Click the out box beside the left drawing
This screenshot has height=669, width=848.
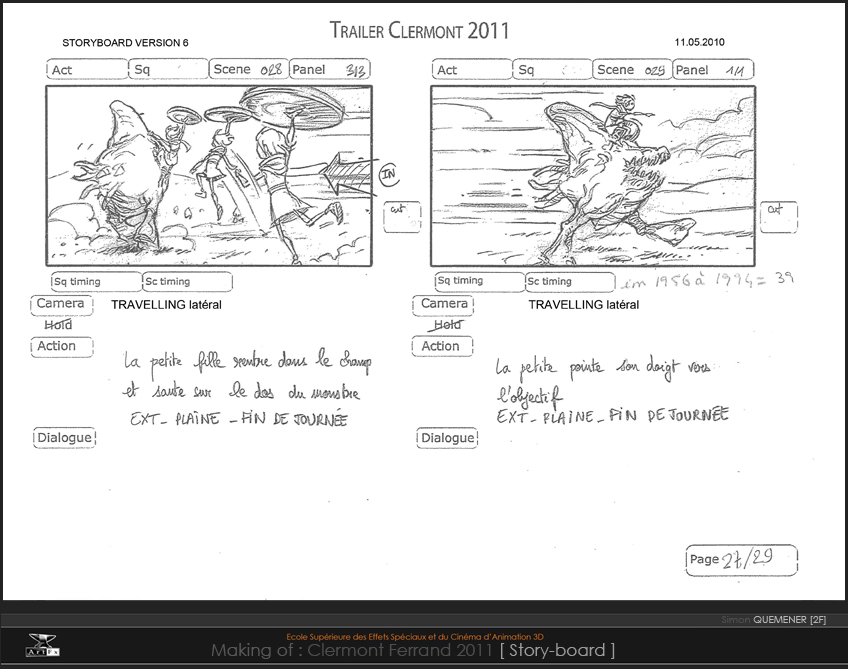click(403, 217)
